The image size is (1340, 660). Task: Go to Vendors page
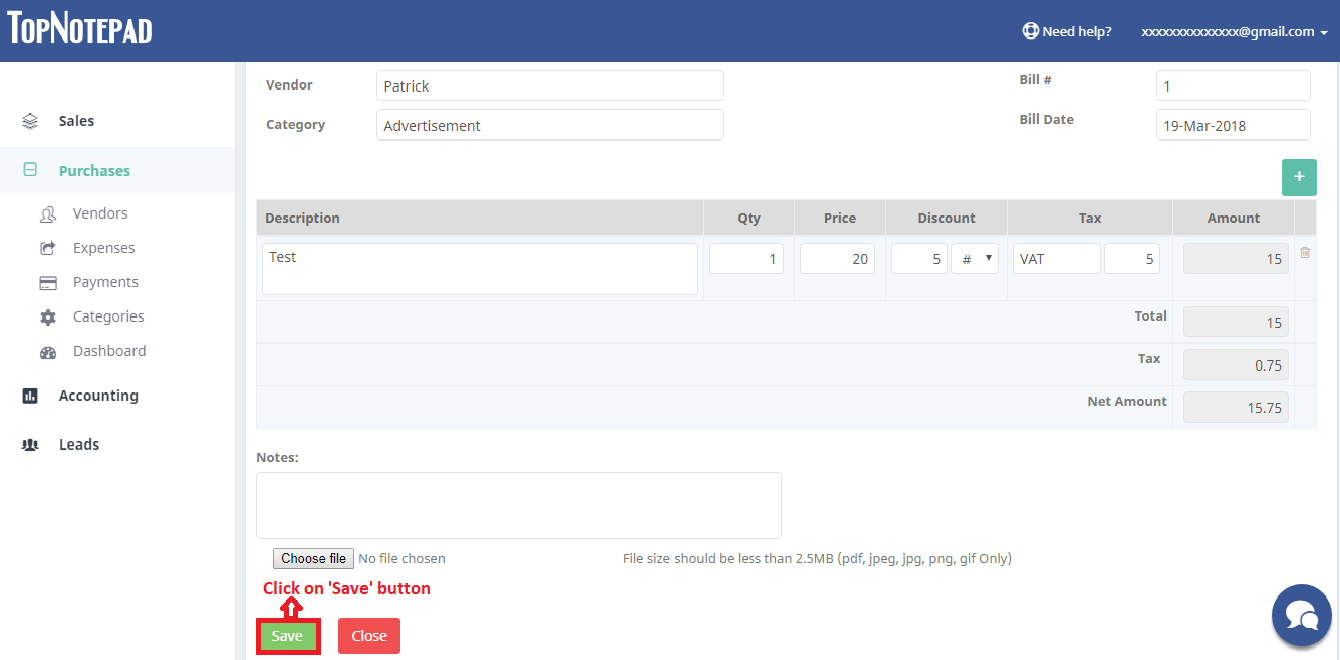click(100, 214)
